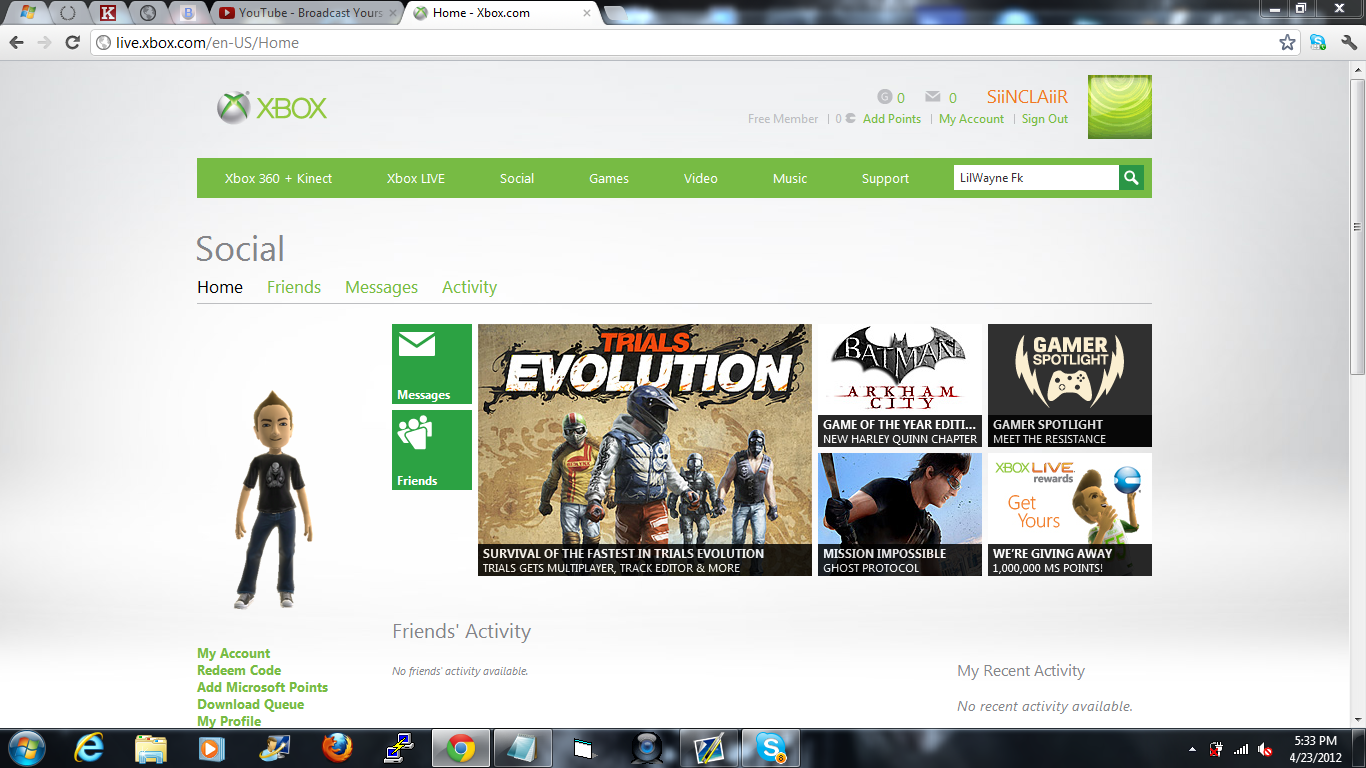1366x768 pixels.
Task: Open the Games menu
Action: (609, 178)
